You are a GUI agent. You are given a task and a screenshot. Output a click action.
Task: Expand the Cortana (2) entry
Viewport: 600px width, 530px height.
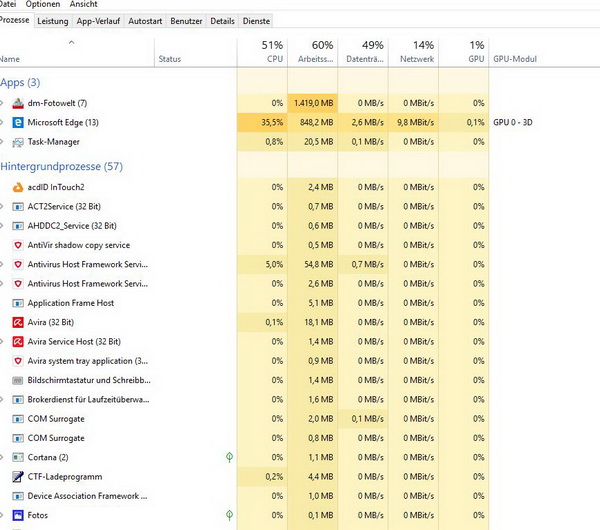point(3,457)
